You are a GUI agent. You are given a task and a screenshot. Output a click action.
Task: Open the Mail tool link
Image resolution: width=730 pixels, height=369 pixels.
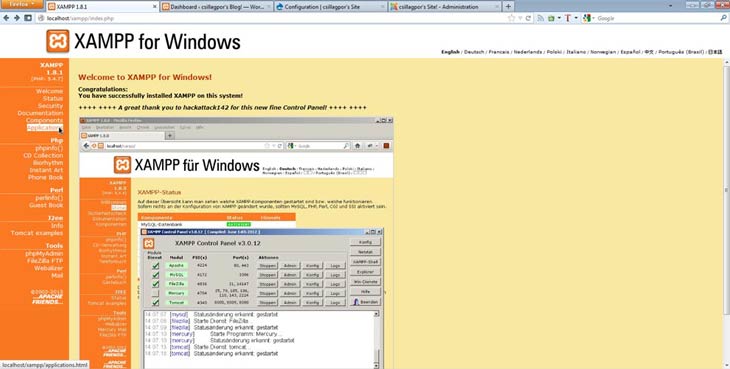point(57,275)
